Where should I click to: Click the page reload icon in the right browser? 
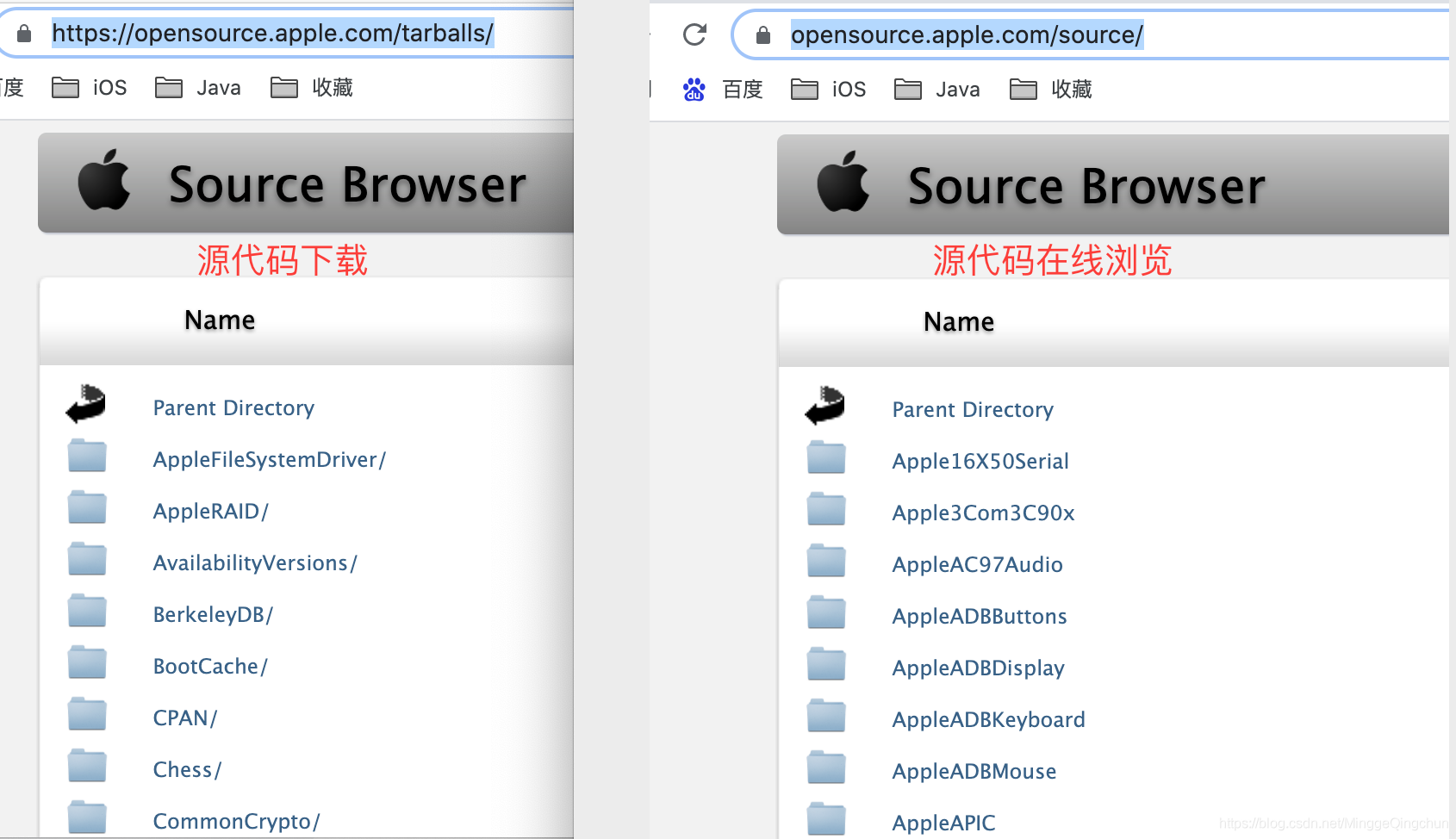[x=694, y=34]
